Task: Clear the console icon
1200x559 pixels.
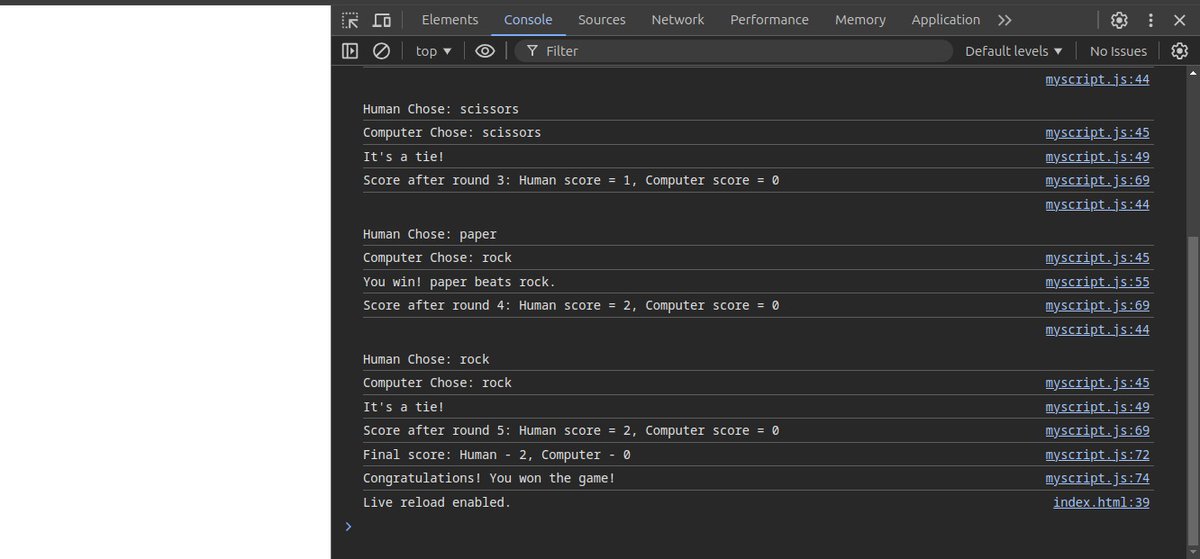Action: [x=381, y=51]
